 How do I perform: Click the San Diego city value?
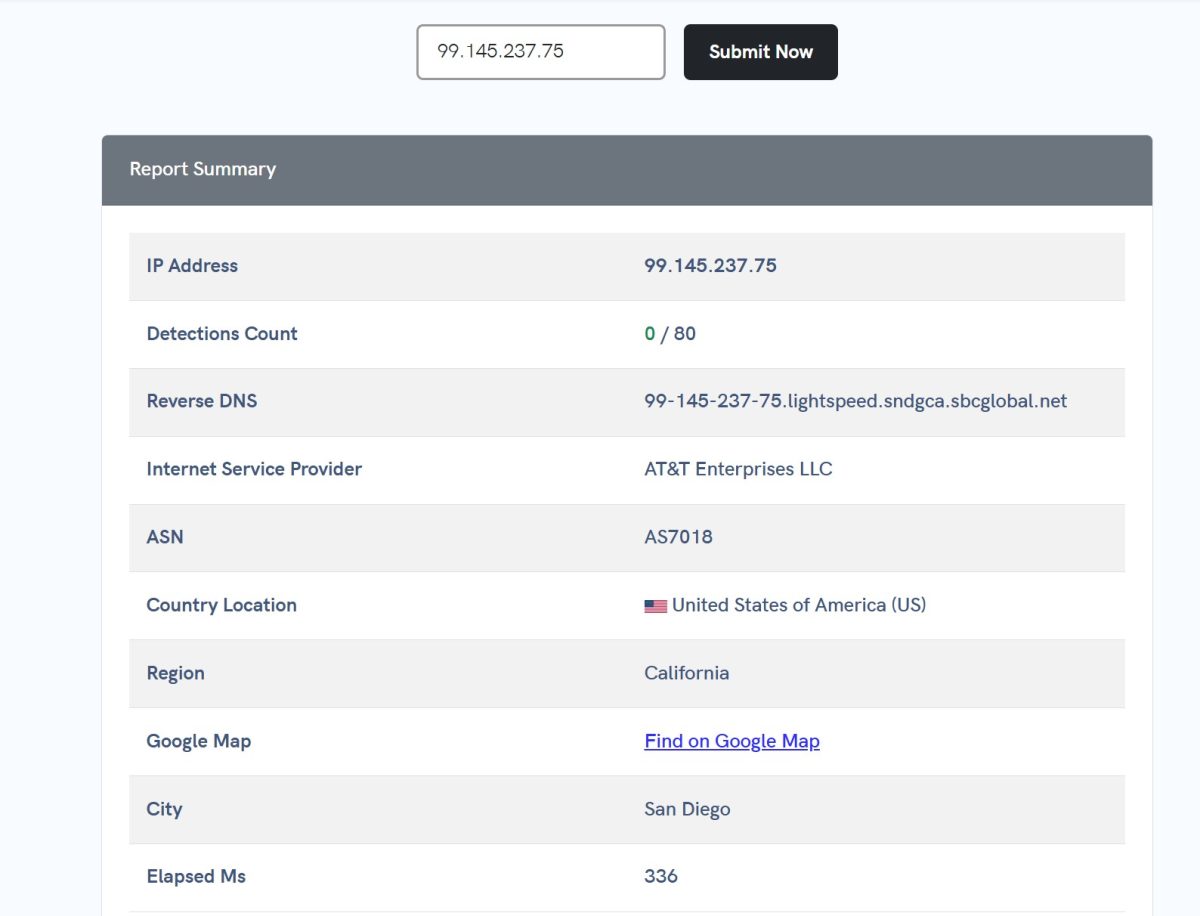tap(687, 809)
